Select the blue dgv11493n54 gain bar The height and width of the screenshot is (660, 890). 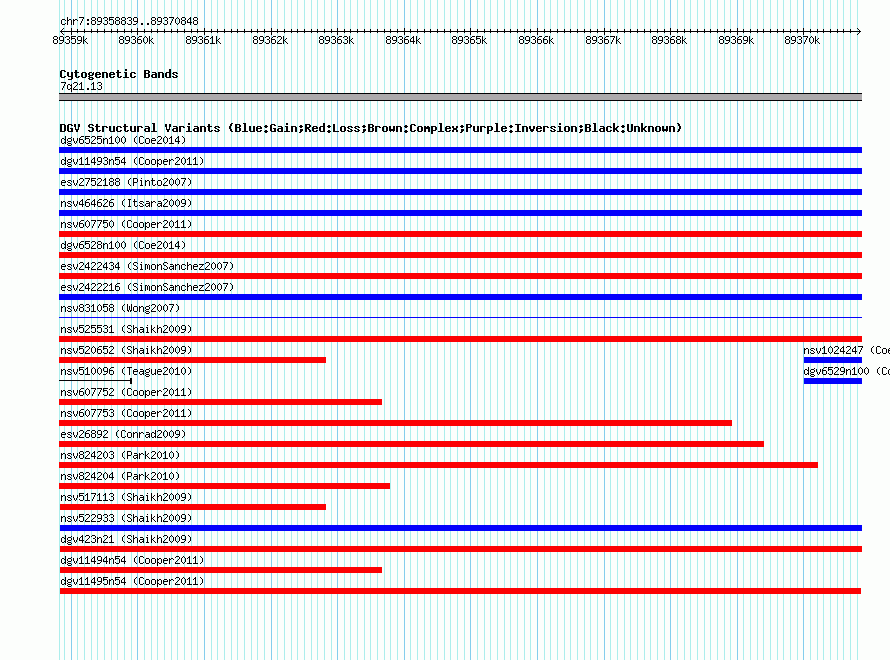pos(460,171)
